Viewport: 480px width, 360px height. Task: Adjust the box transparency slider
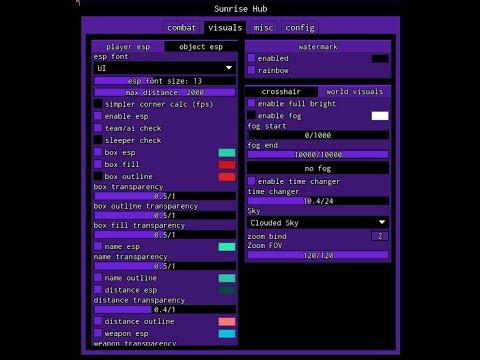[165, 196]
